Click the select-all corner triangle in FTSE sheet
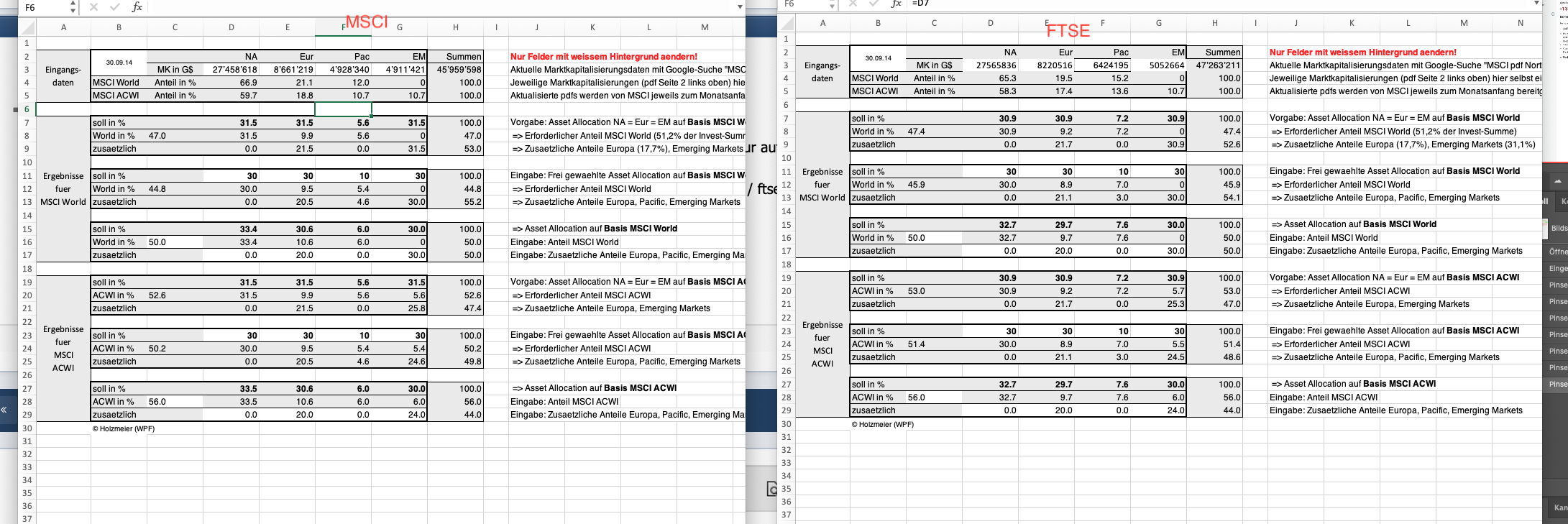The height and width of the screenshot is (524, 1568). point(787,23)
